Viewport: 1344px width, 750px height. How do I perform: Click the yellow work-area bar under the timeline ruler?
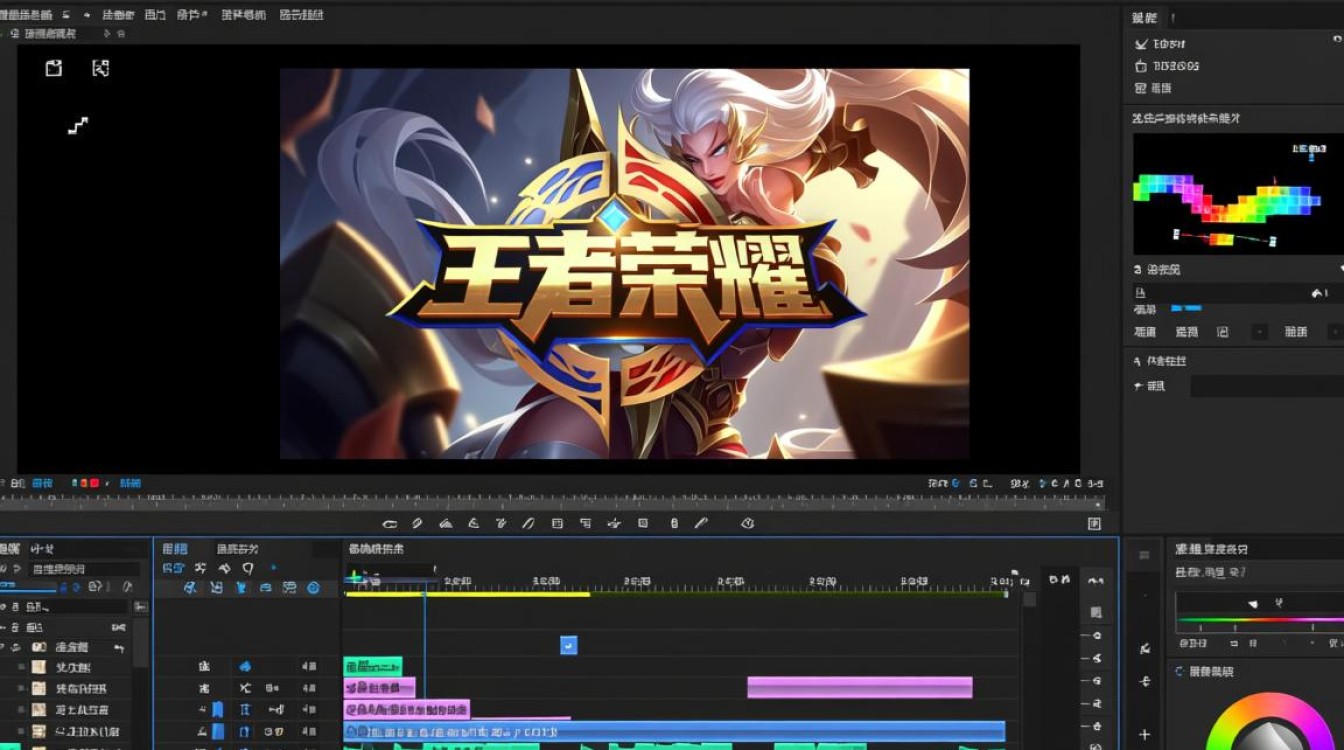click(x=467, y=595)
